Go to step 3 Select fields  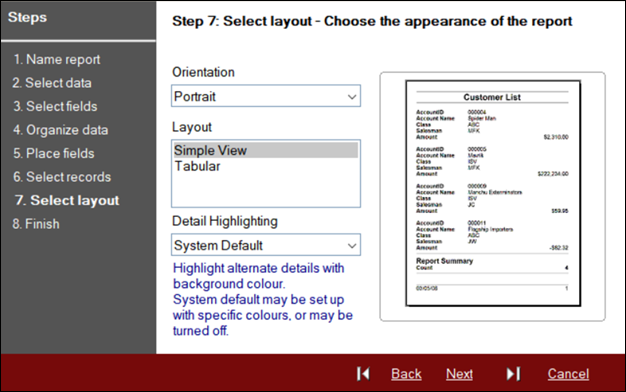[55, 107]
